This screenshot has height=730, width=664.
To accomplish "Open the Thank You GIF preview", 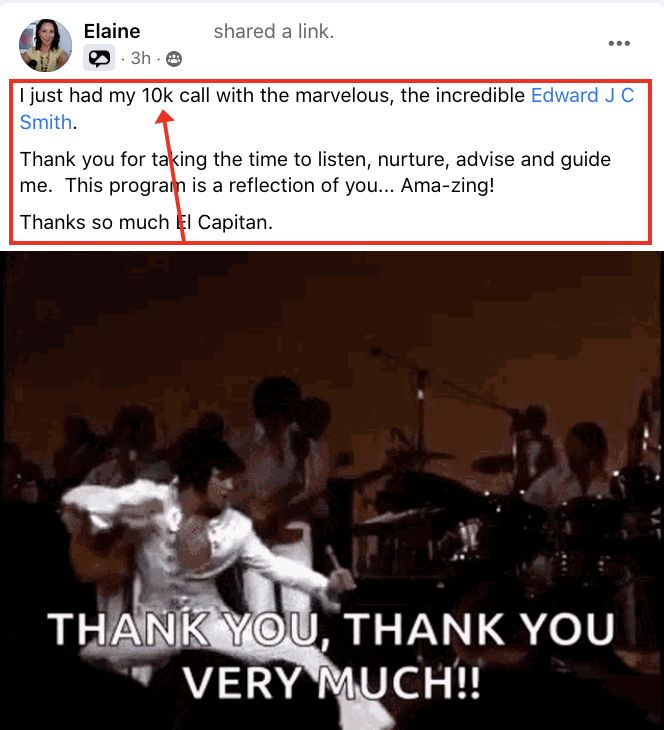I will coord(332,491).
